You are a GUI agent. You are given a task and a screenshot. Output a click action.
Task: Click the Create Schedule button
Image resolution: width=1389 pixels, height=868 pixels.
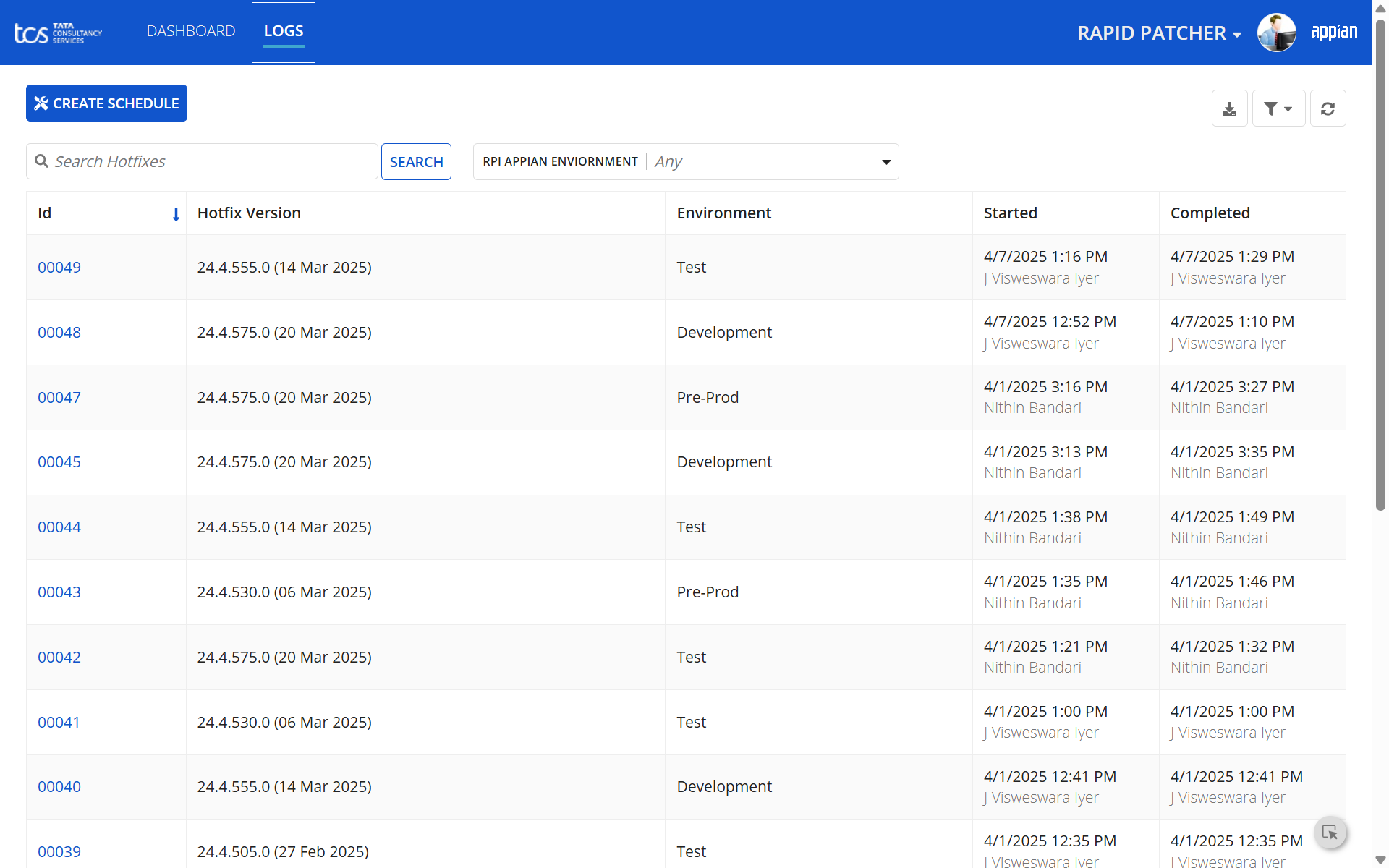point(106,103)
